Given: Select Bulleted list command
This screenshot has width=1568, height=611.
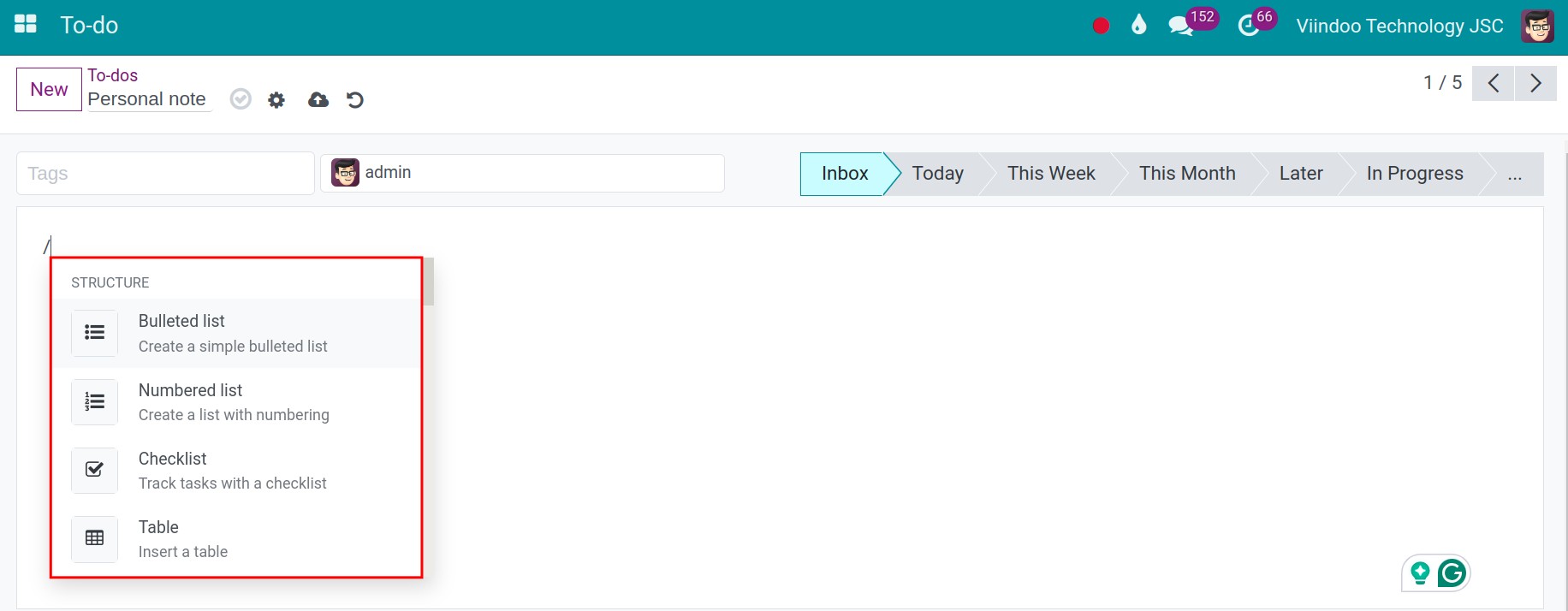Looking at the screenshot, I should pos(236,333).
